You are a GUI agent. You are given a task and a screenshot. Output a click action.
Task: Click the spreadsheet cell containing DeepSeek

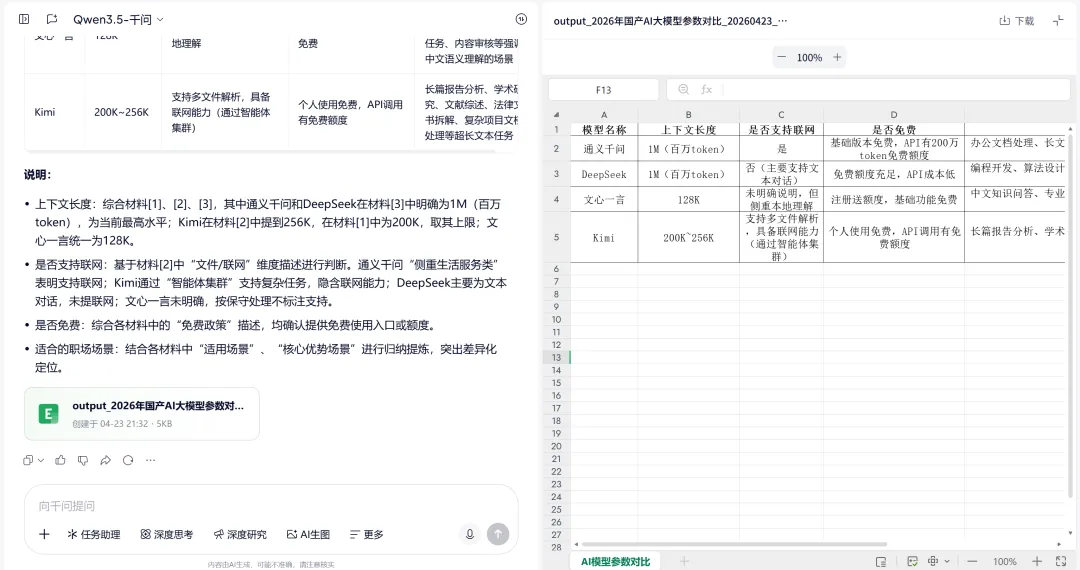tap(604, 174)
